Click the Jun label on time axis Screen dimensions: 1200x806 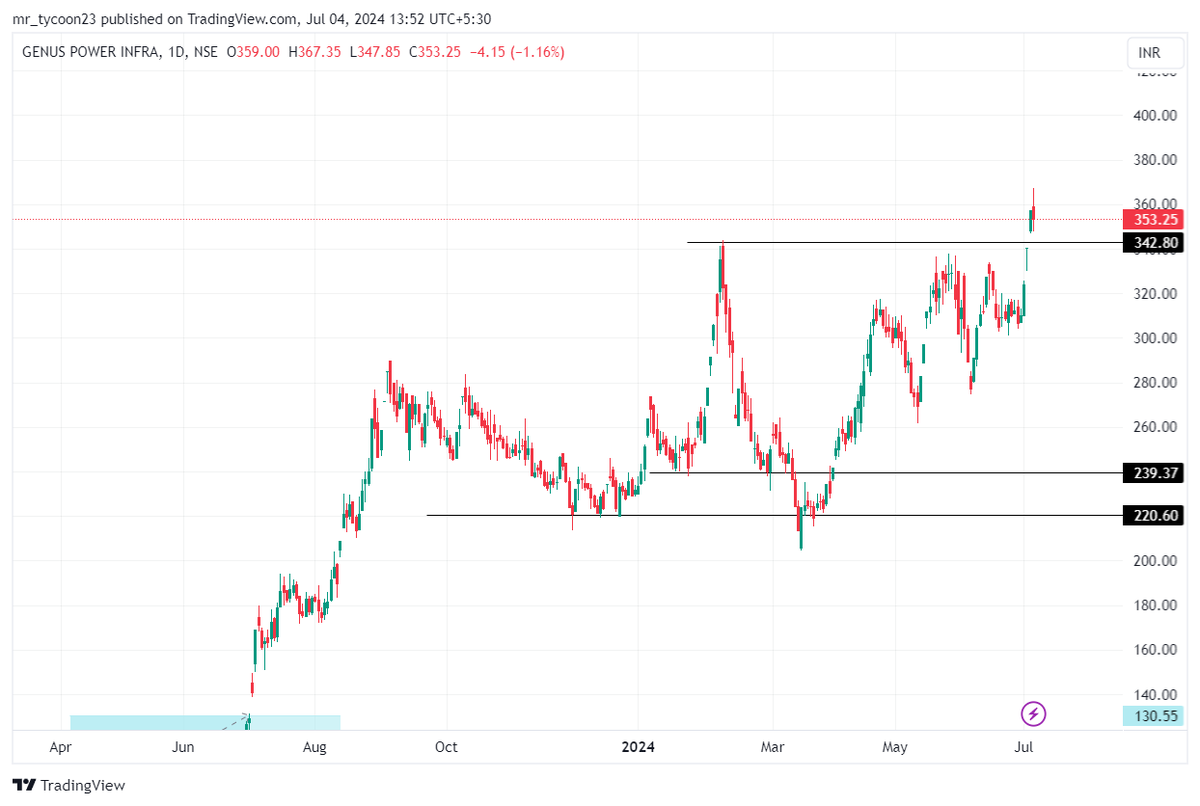coord(183,747)
